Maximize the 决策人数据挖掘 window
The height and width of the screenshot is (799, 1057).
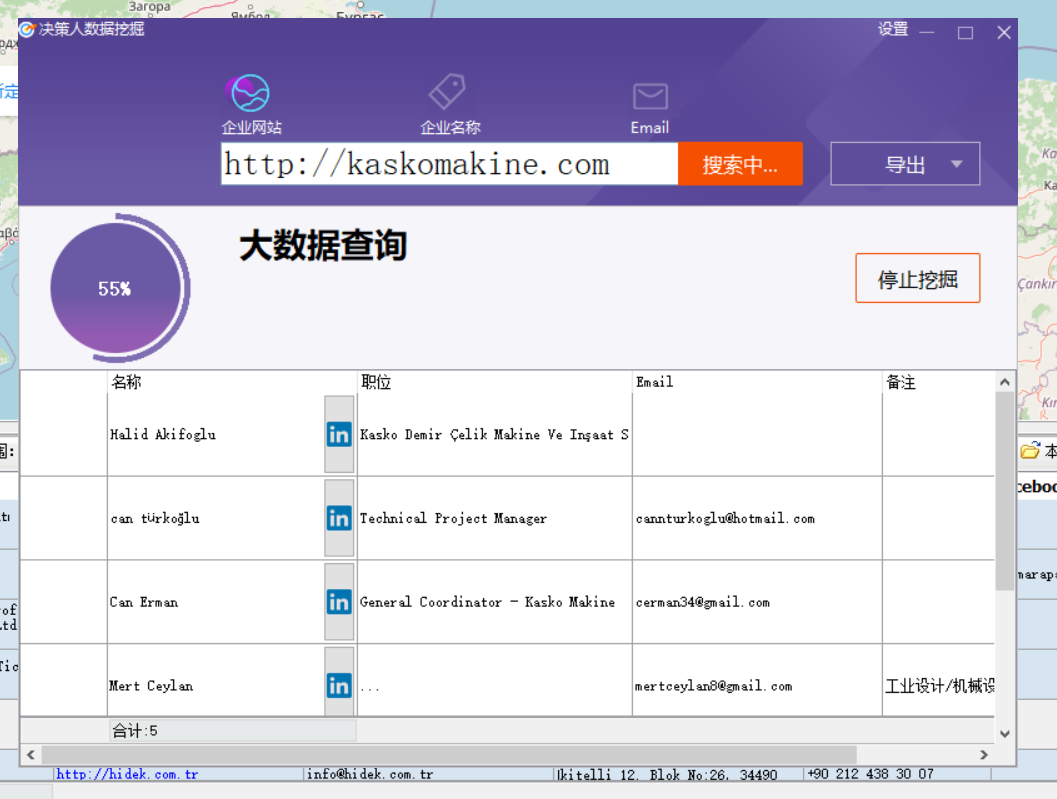(965, 32)
